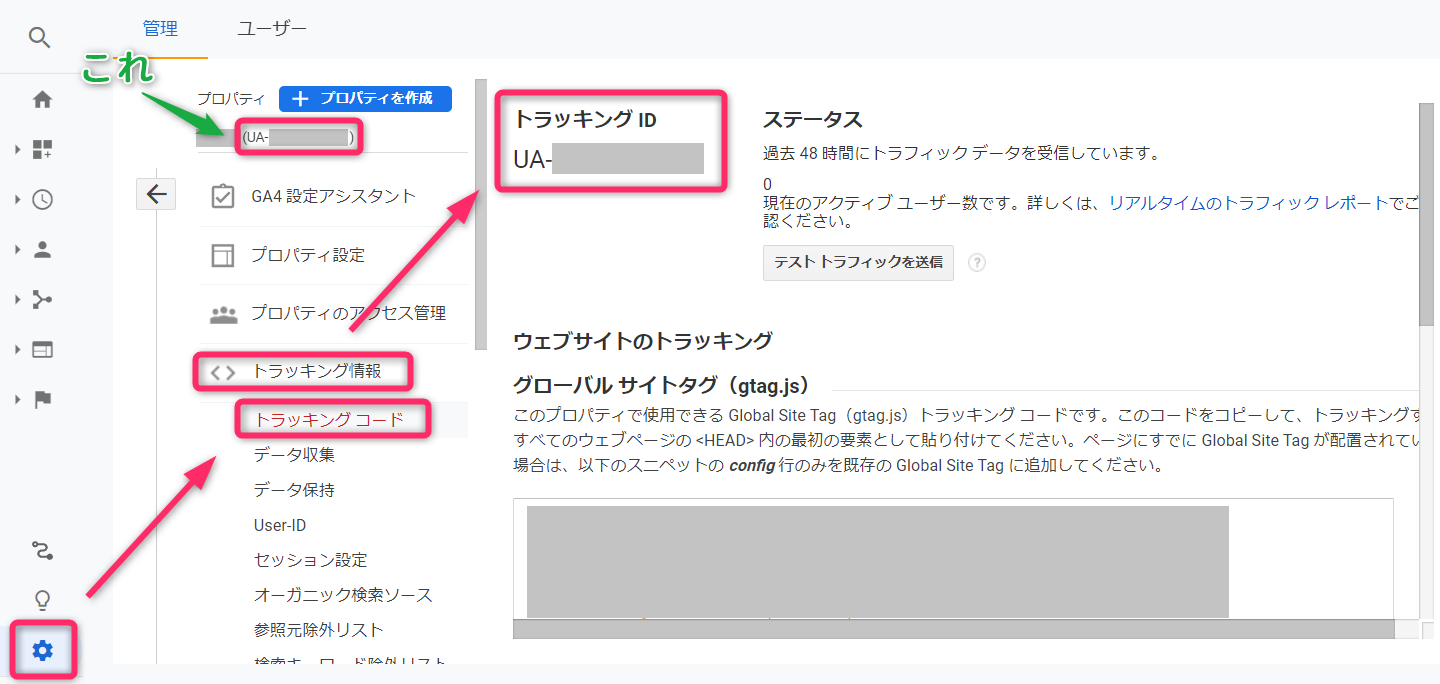
Task: Expand the Behavior section arrow
Action: (17, 350)
